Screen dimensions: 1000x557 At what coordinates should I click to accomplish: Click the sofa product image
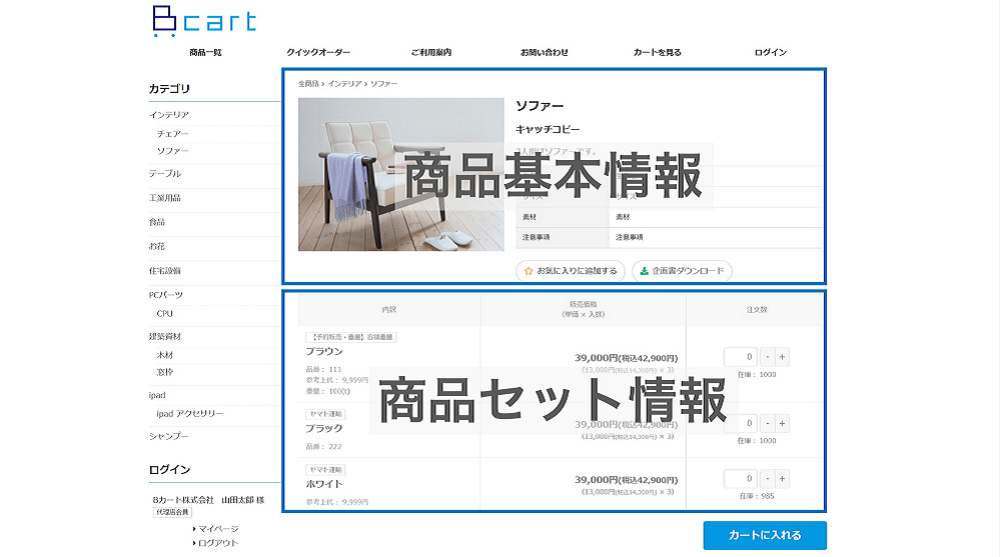(x=401, y=174)
